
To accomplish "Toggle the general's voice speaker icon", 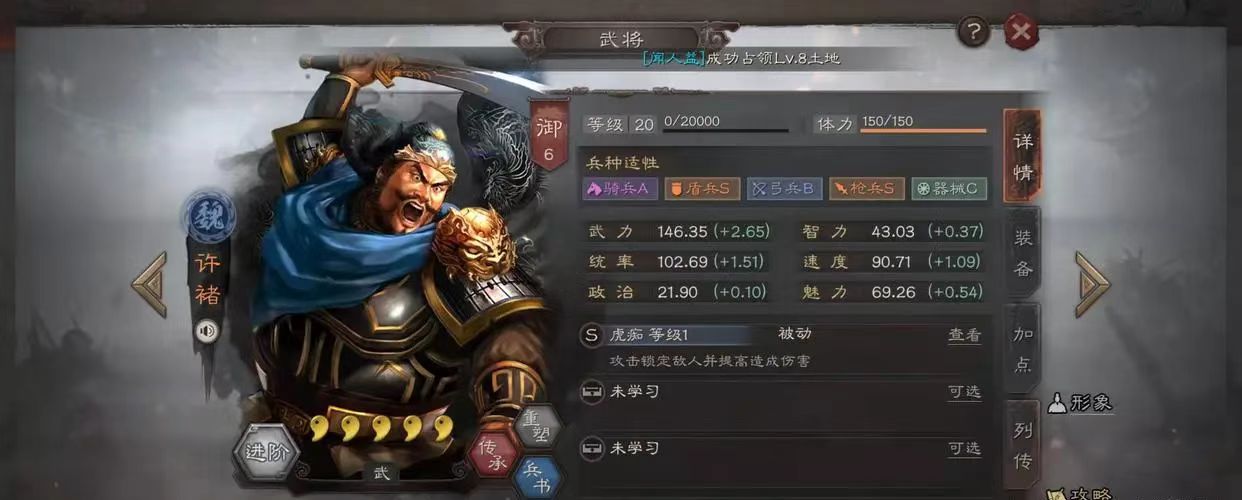I will click(x=207, y=331).
